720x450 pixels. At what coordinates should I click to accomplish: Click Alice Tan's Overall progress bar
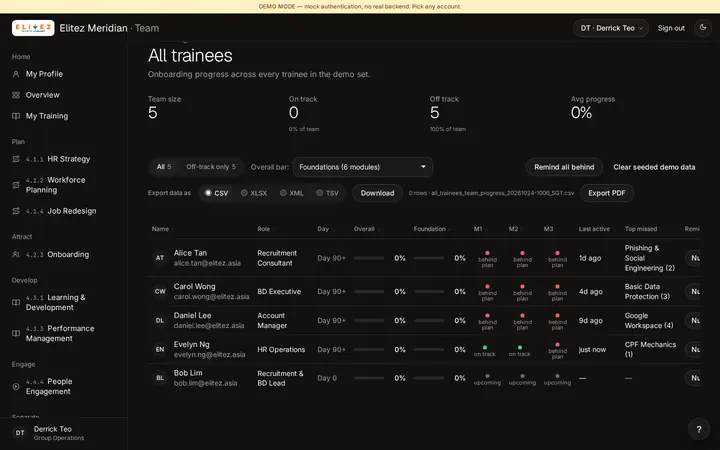click(369, 258)
